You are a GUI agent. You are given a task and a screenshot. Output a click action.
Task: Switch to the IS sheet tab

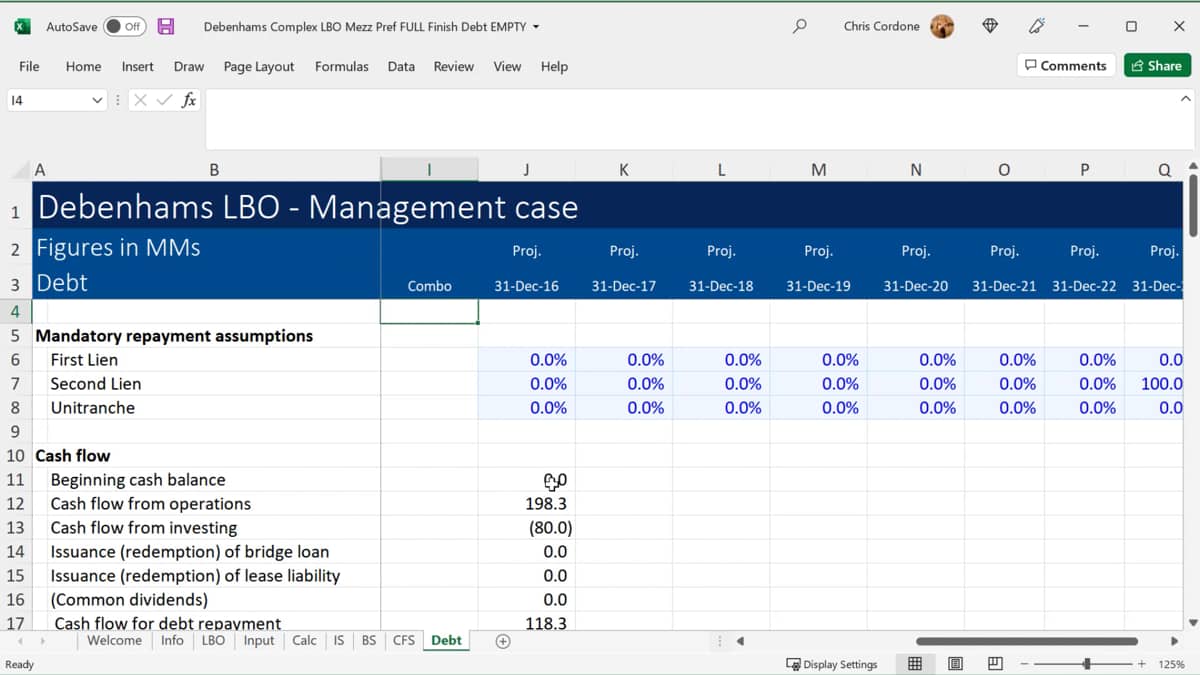click(x=338, y=640)
